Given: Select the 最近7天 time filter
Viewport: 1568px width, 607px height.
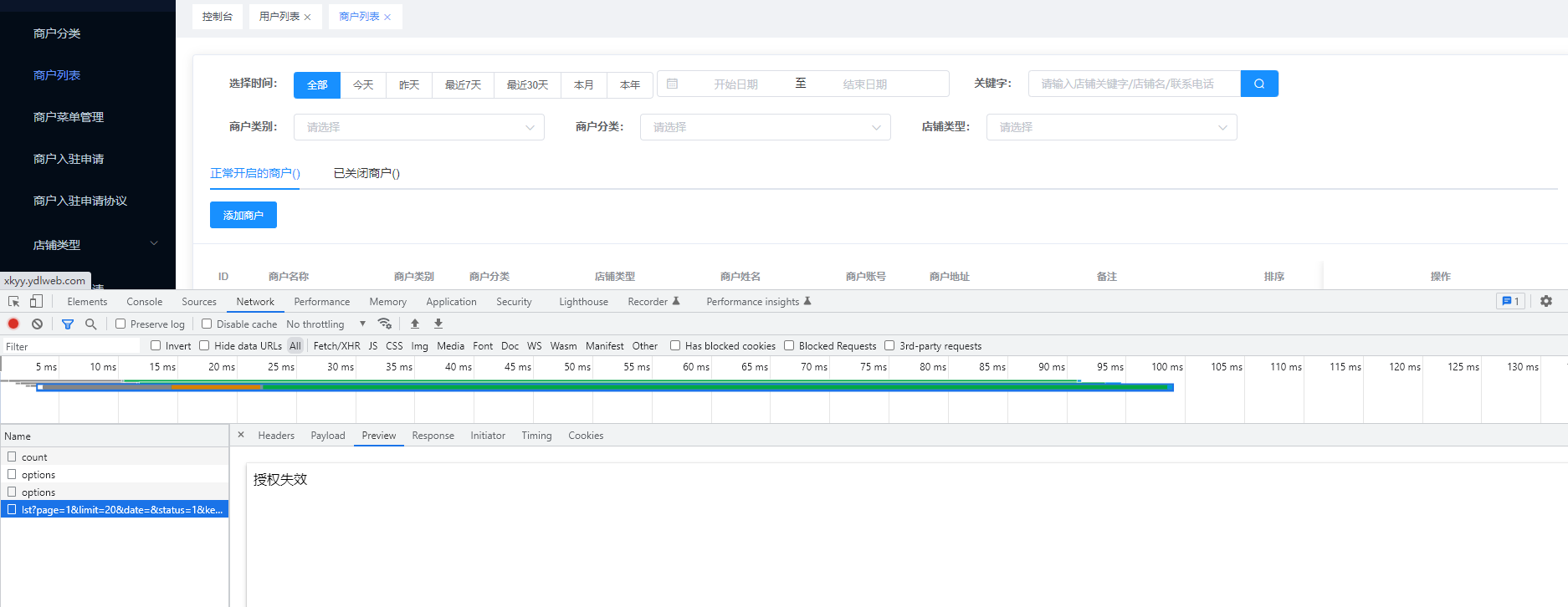Looking at the screenshot, I should [x=463, y=84].
